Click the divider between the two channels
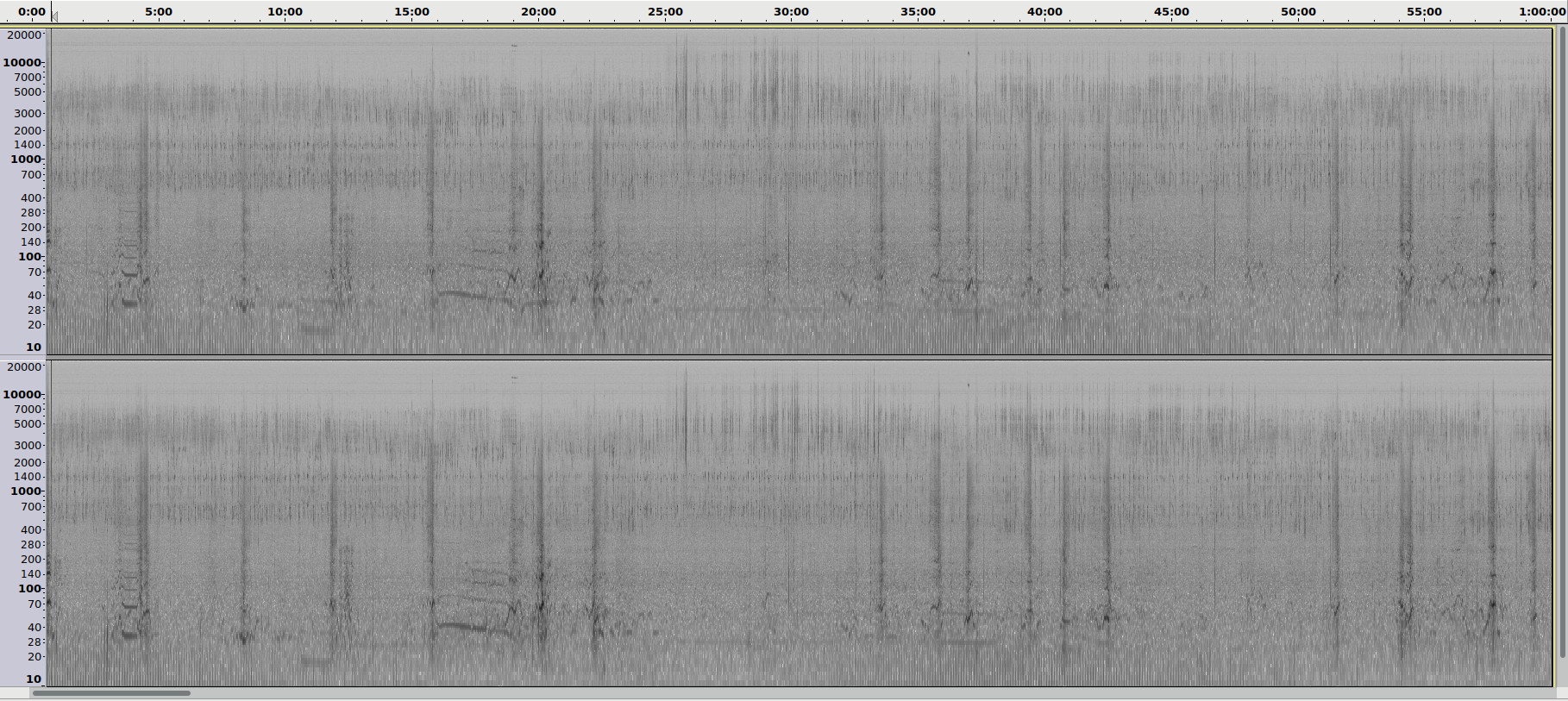 (798, 357)
